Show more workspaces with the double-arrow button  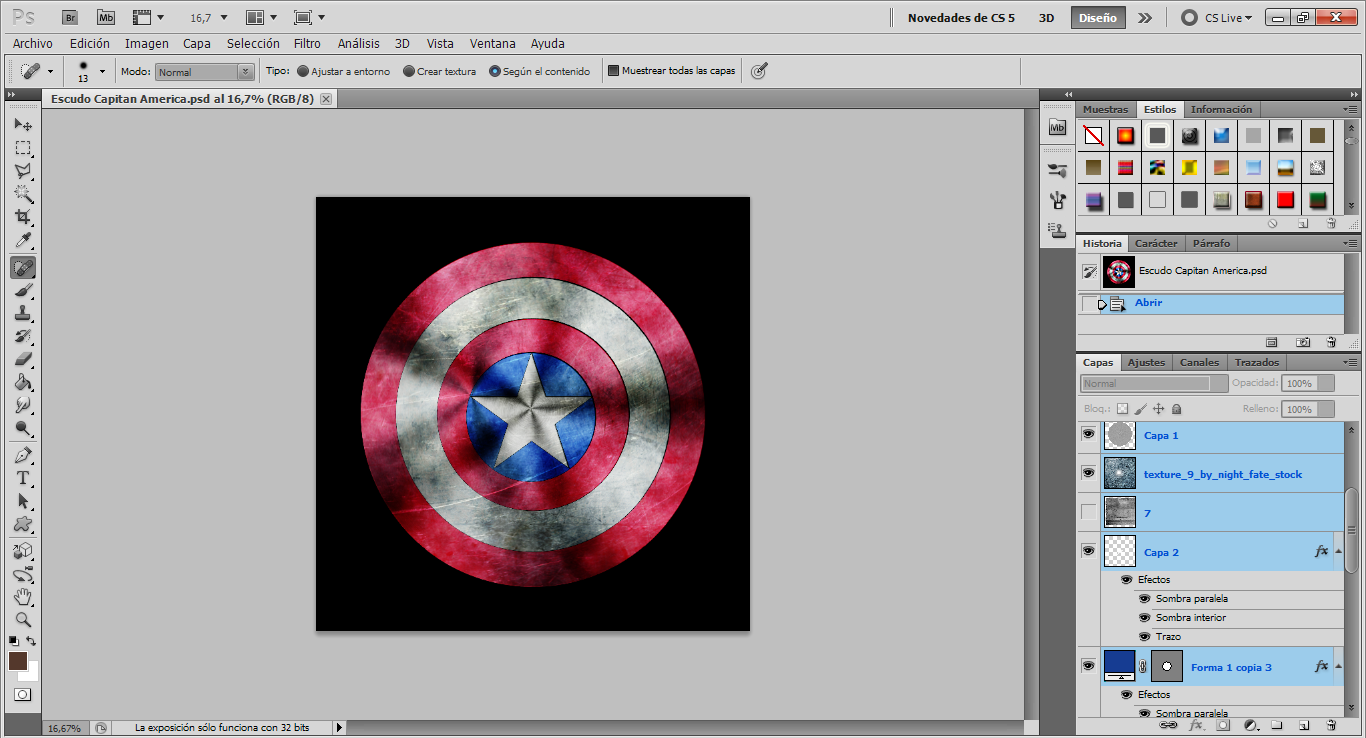tap(1145, 18)
